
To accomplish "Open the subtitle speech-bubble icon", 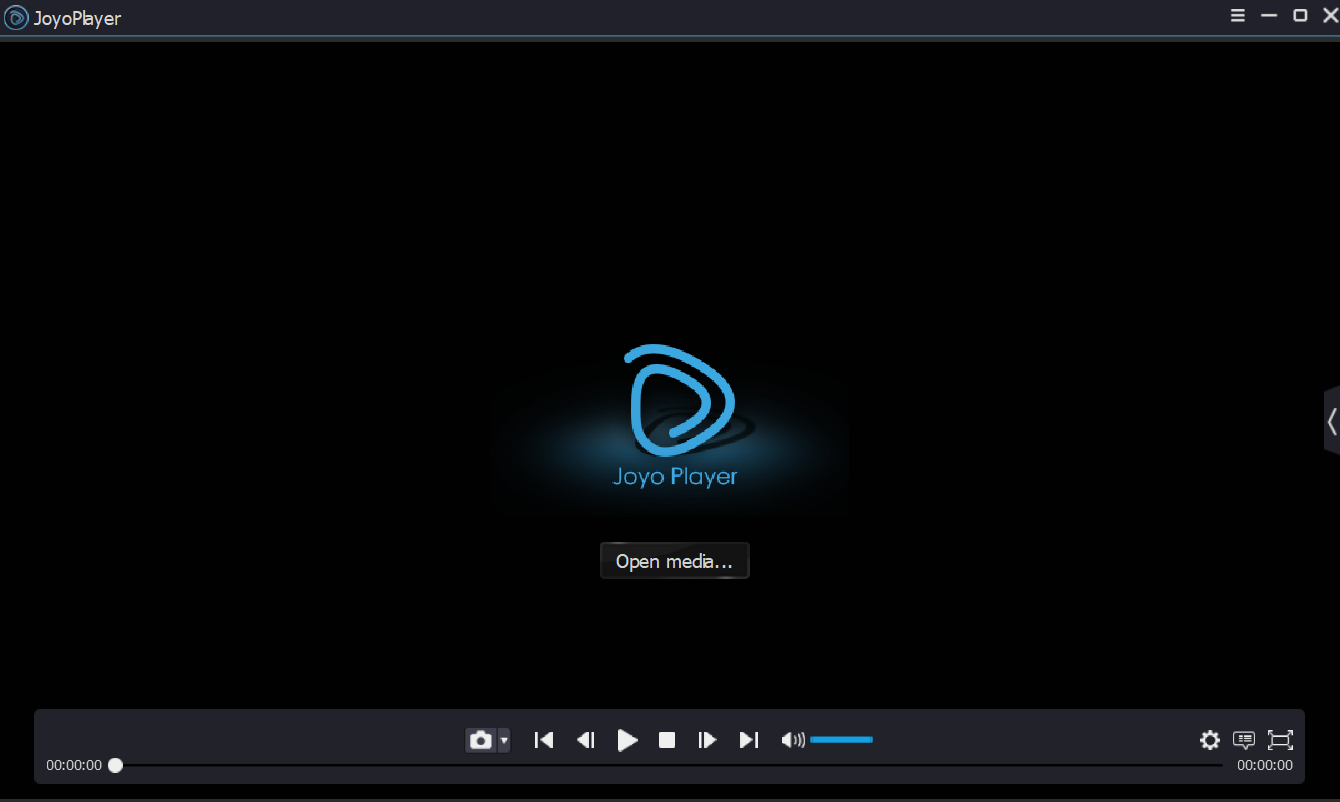I will [x=1244, y=740].
